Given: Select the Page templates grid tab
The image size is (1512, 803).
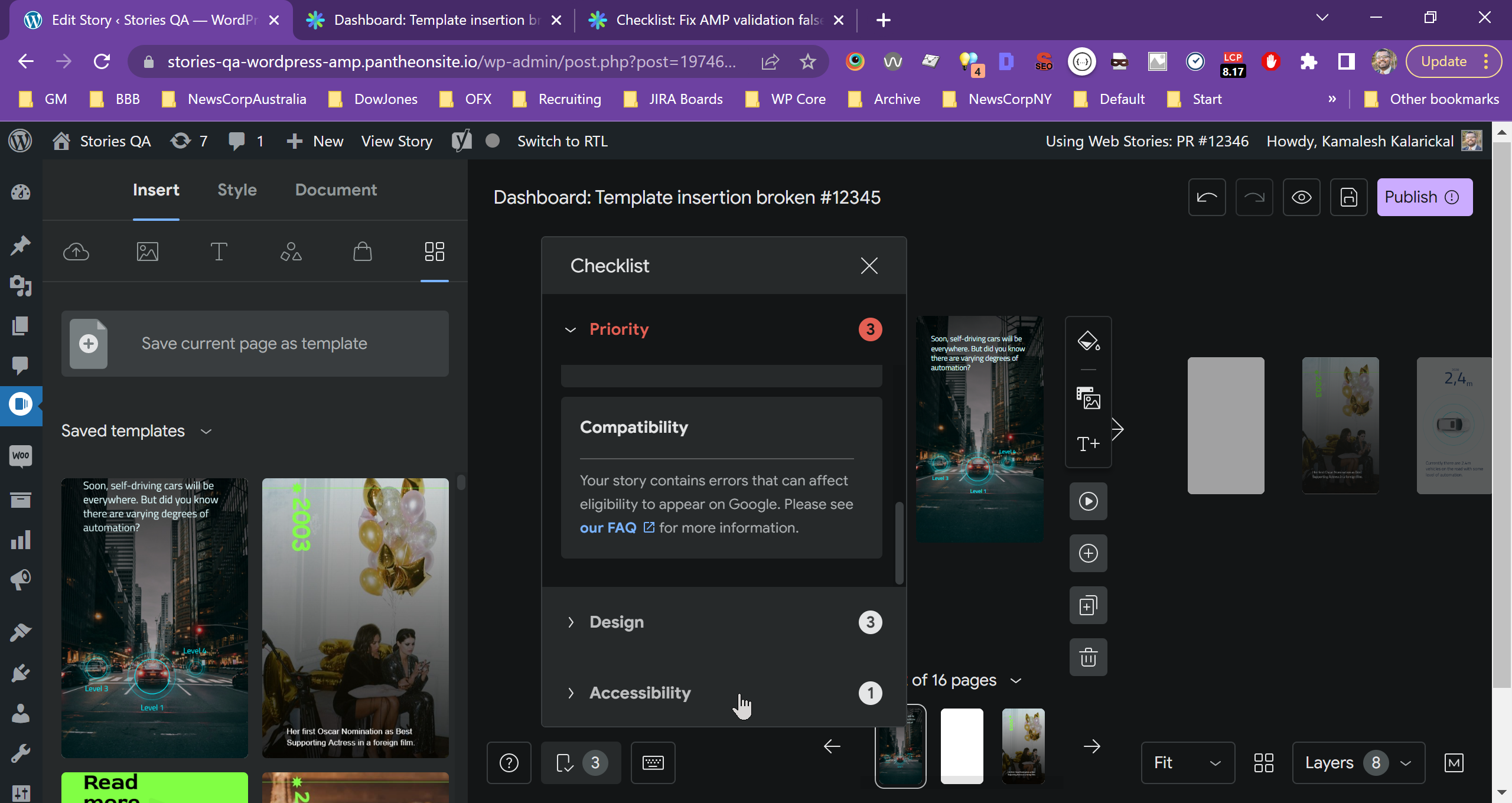Looking at the screenshot, I should (435, 252).
